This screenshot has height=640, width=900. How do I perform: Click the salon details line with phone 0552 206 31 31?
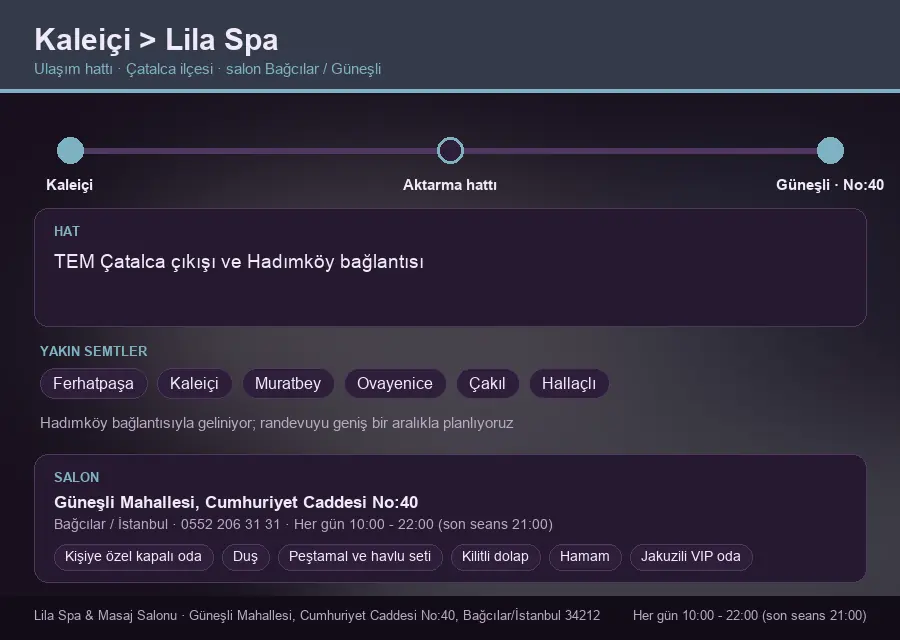(303, 524)
